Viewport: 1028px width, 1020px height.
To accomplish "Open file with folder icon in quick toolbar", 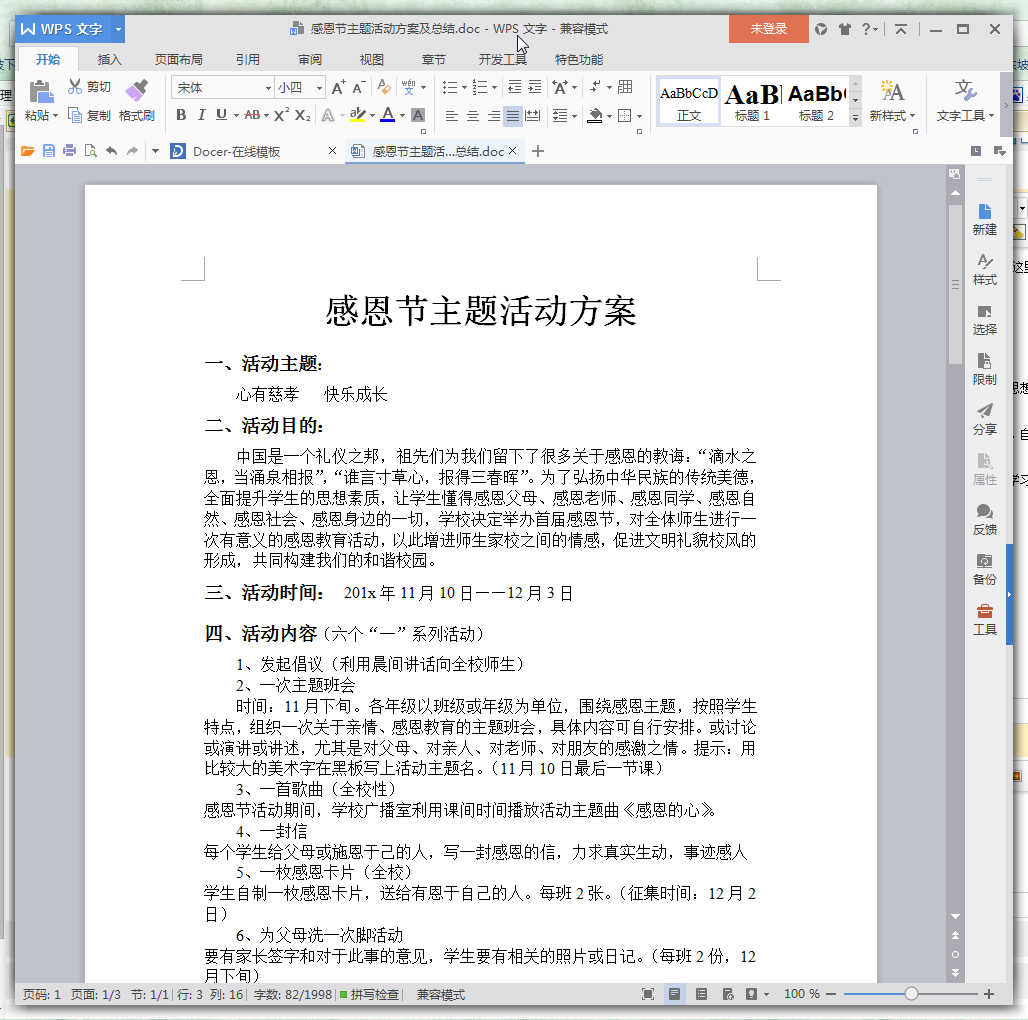I will pos(28,151).
